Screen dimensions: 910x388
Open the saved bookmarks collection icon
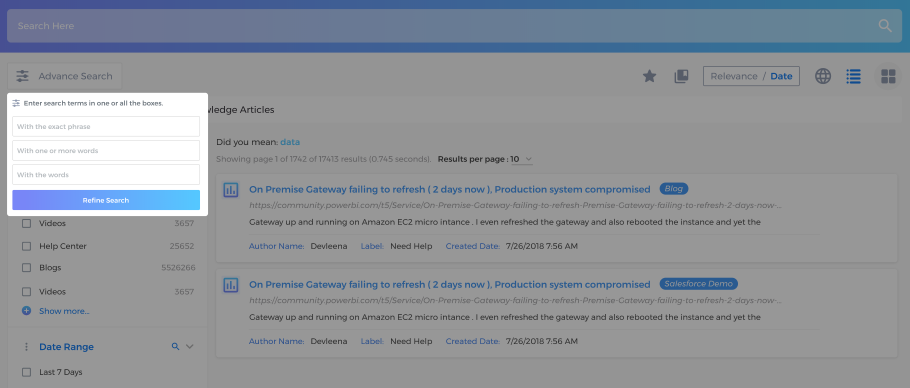tap(681, 76)
